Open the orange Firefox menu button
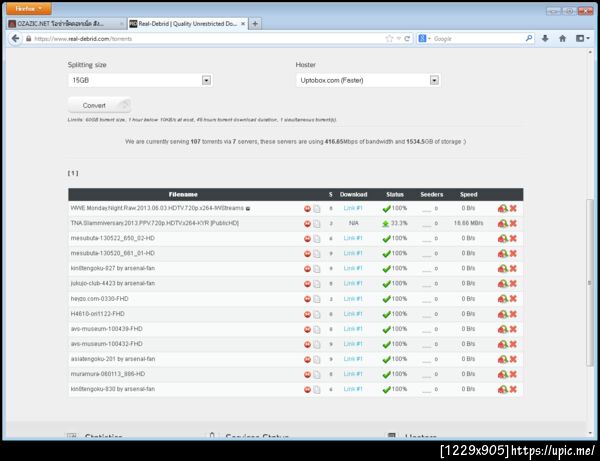The height and width of the screenshot is (461, 600). pos(29,8)
